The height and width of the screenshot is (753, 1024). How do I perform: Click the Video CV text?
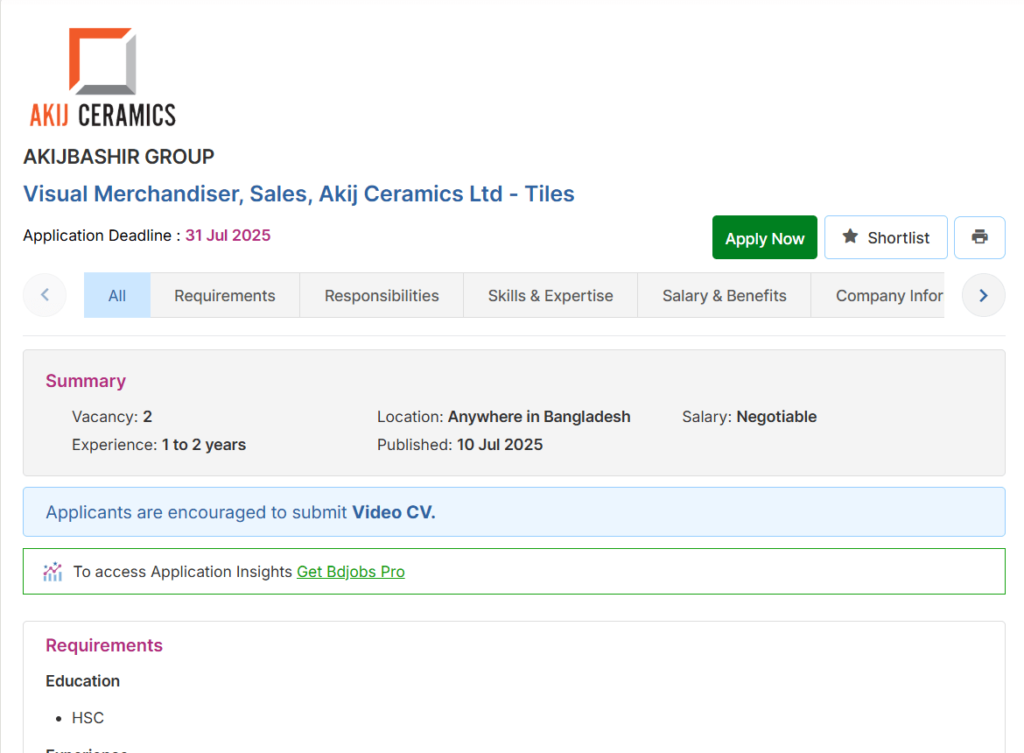(x=394, y=512)
